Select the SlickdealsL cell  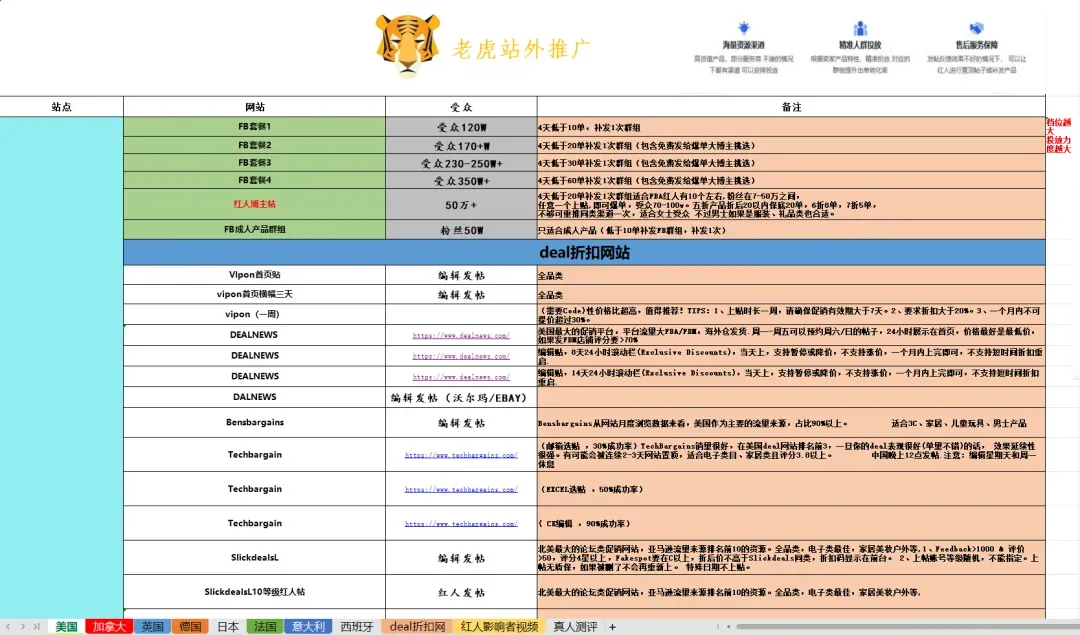click(x=254, y=558)
